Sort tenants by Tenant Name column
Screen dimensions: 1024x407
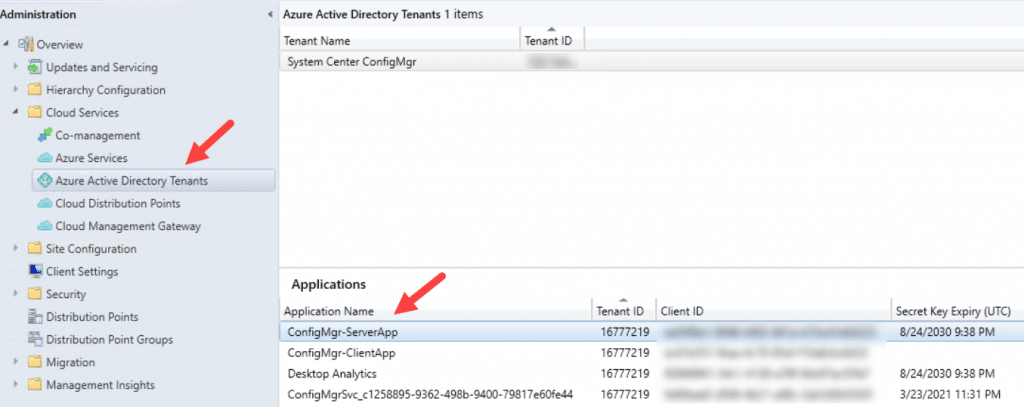click(400, 41)
